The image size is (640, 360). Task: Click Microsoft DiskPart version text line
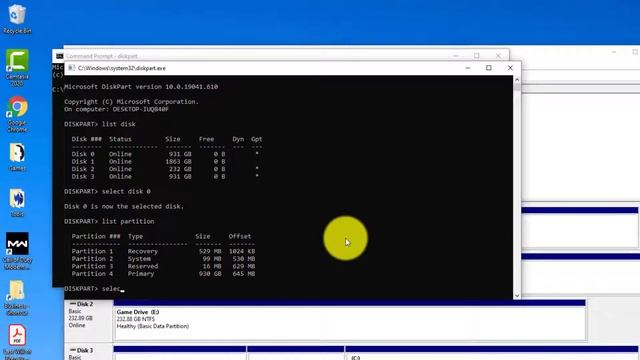coord(141,87)
